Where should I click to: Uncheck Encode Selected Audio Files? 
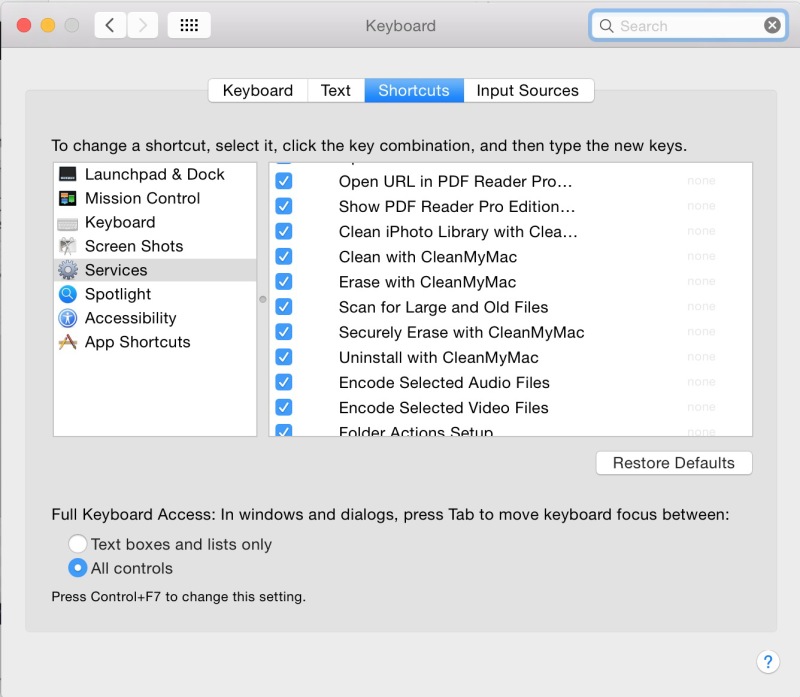[284, 382]
